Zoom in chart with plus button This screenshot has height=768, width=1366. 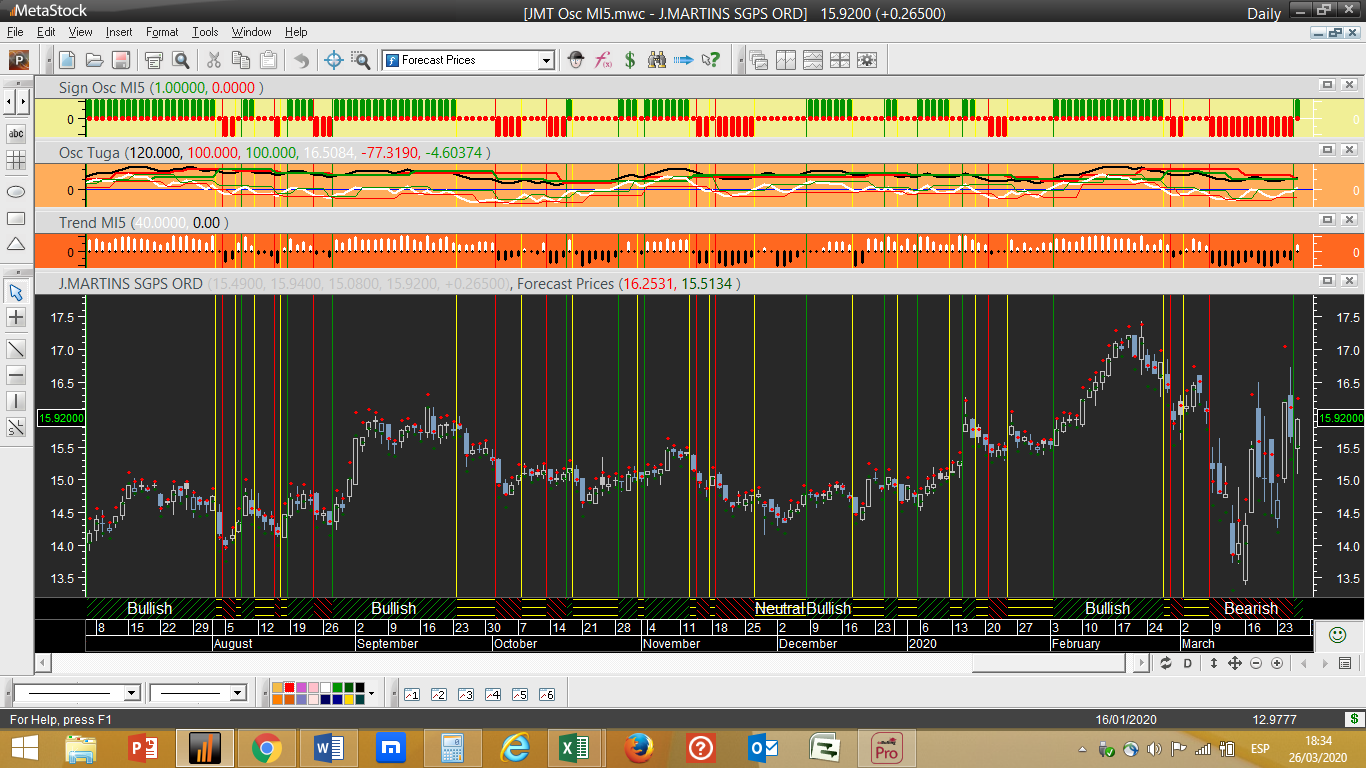tap(1277, 663)
